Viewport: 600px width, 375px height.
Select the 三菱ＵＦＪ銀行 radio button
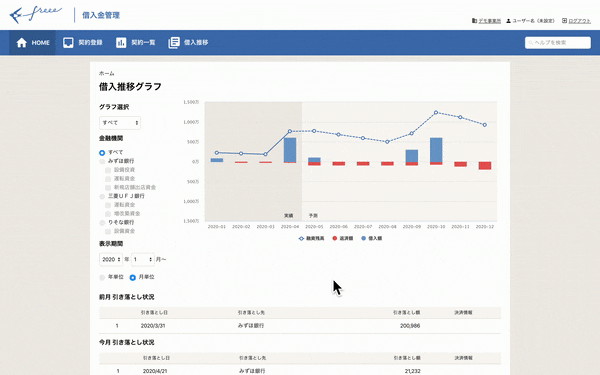pyautogui.click(x=102, y=197)
